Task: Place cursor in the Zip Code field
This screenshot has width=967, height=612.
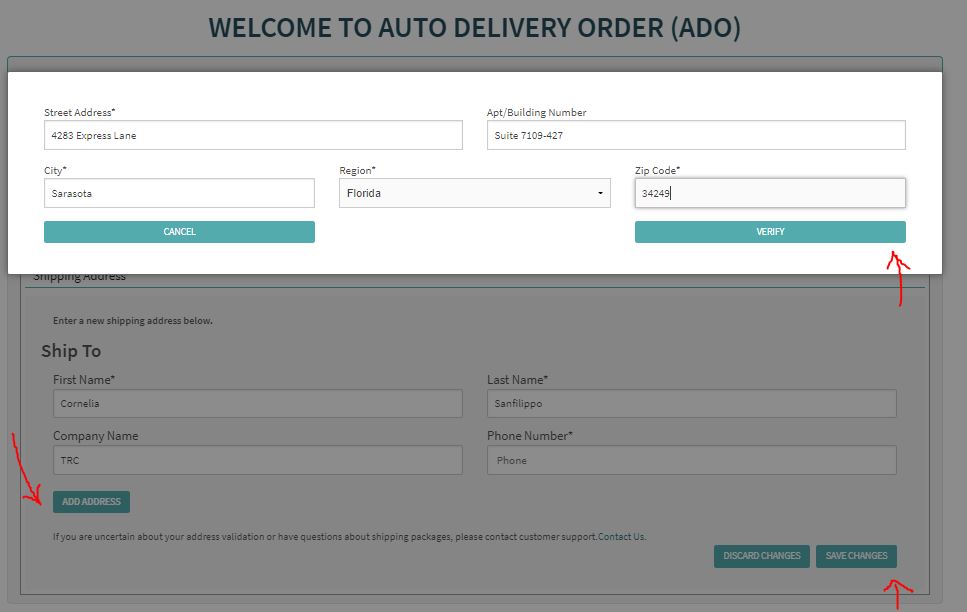Action: (770, 193)
